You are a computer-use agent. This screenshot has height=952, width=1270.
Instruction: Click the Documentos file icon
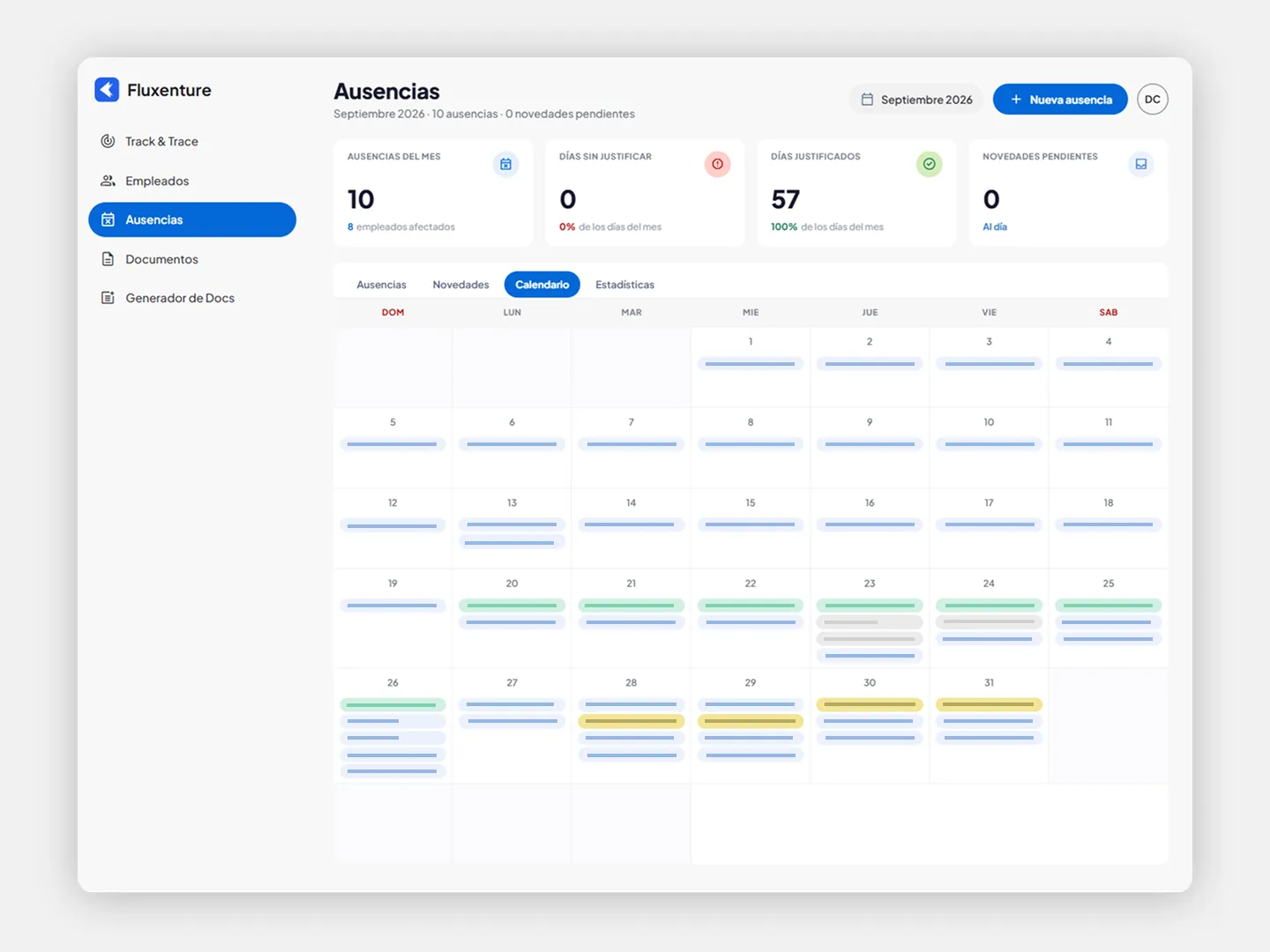(x=108, y=259)
